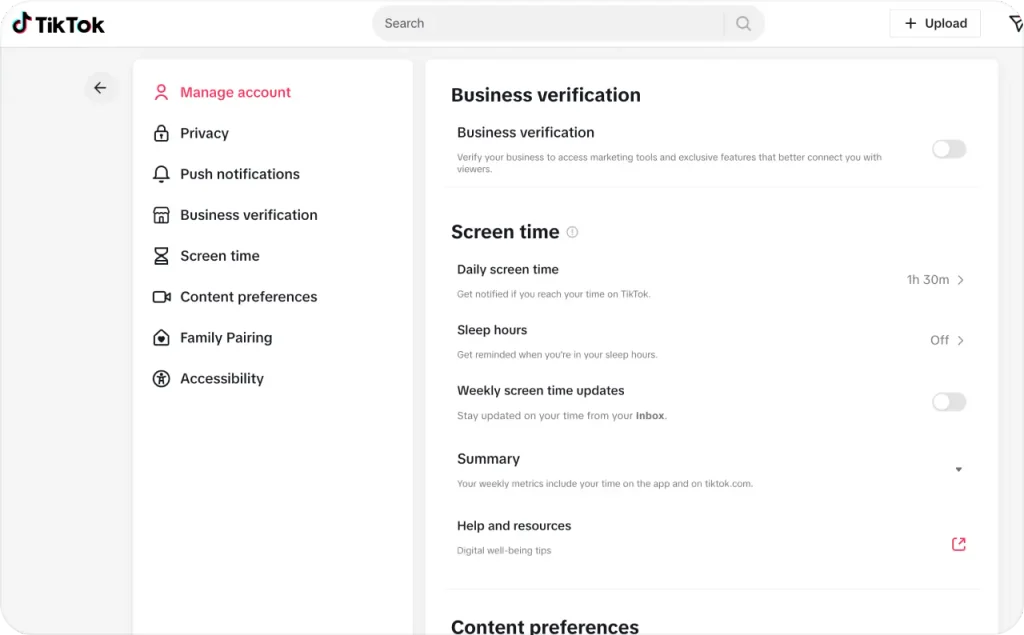
Task: Click the Family Pairing house icon
Action: 161,338
